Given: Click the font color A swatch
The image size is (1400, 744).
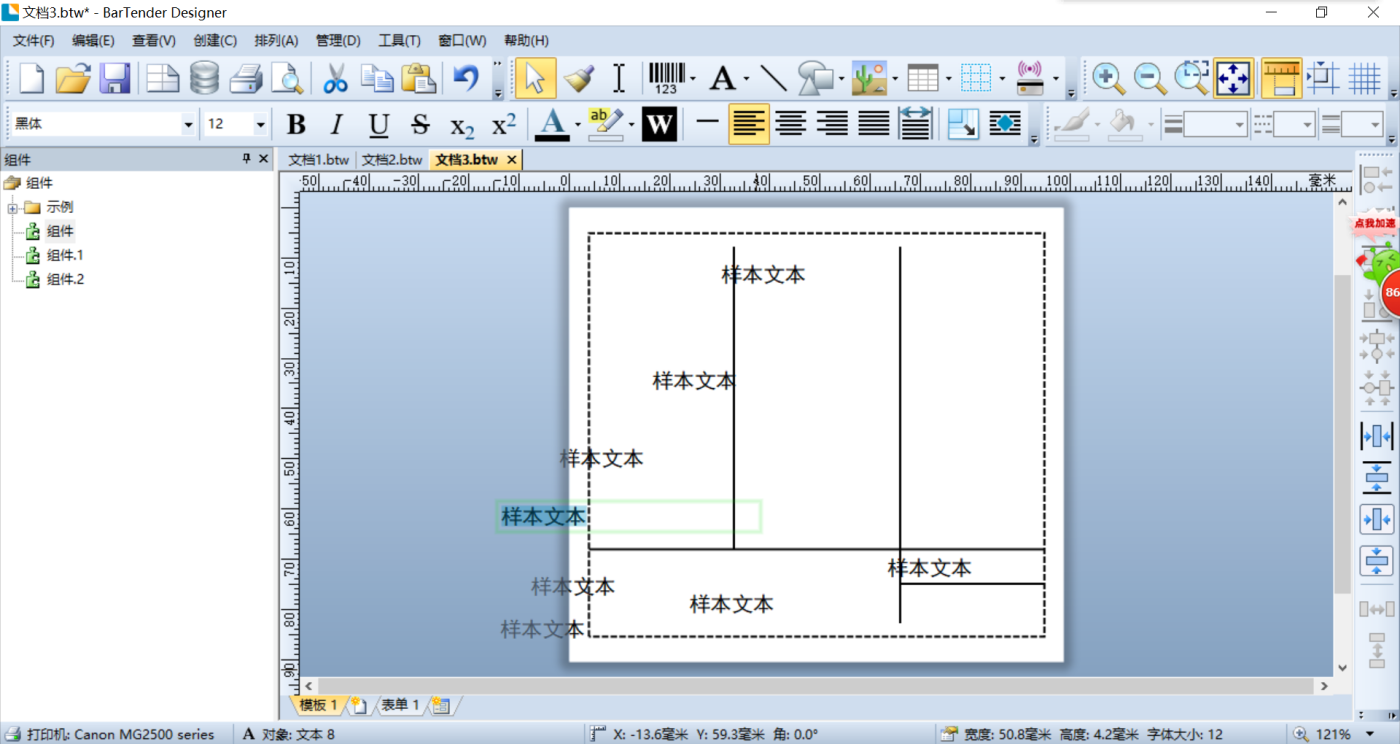Looking at the screenshot, I should point(552,125).
